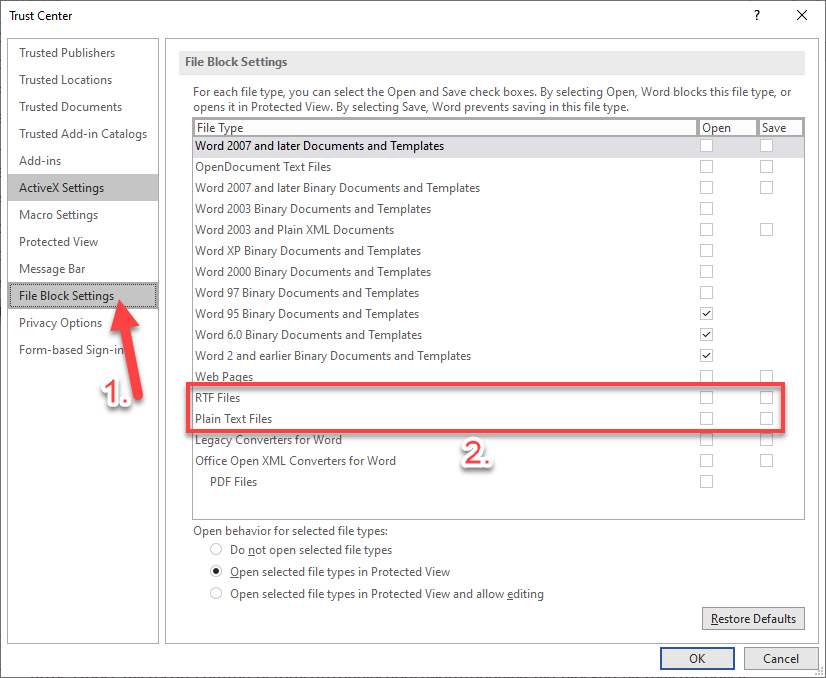This screenshot has width=826, height=678.
Task: Switch to Trusted Publishers section
Action: click(67, 52)
